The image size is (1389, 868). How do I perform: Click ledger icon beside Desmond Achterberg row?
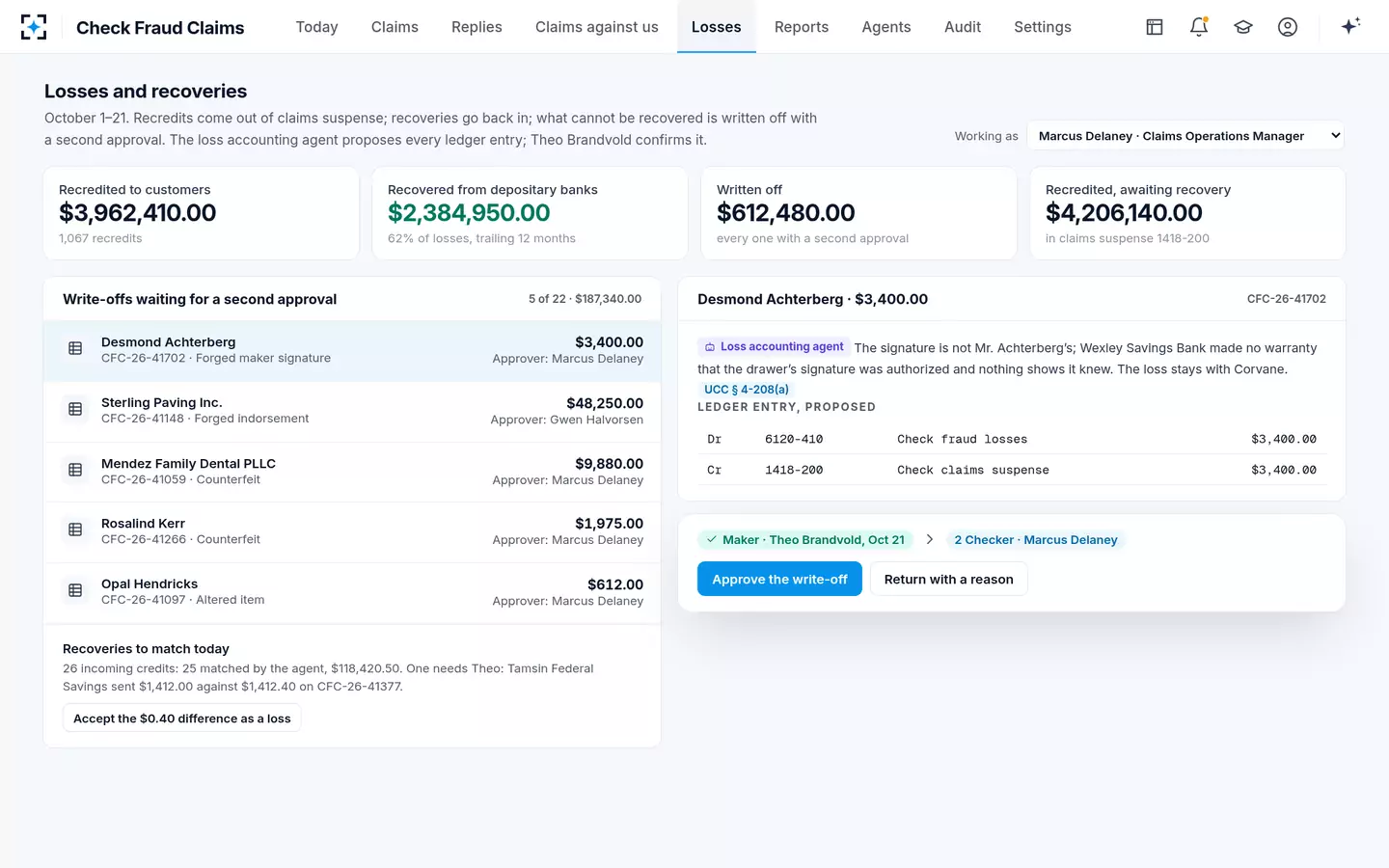click(75, 348)
